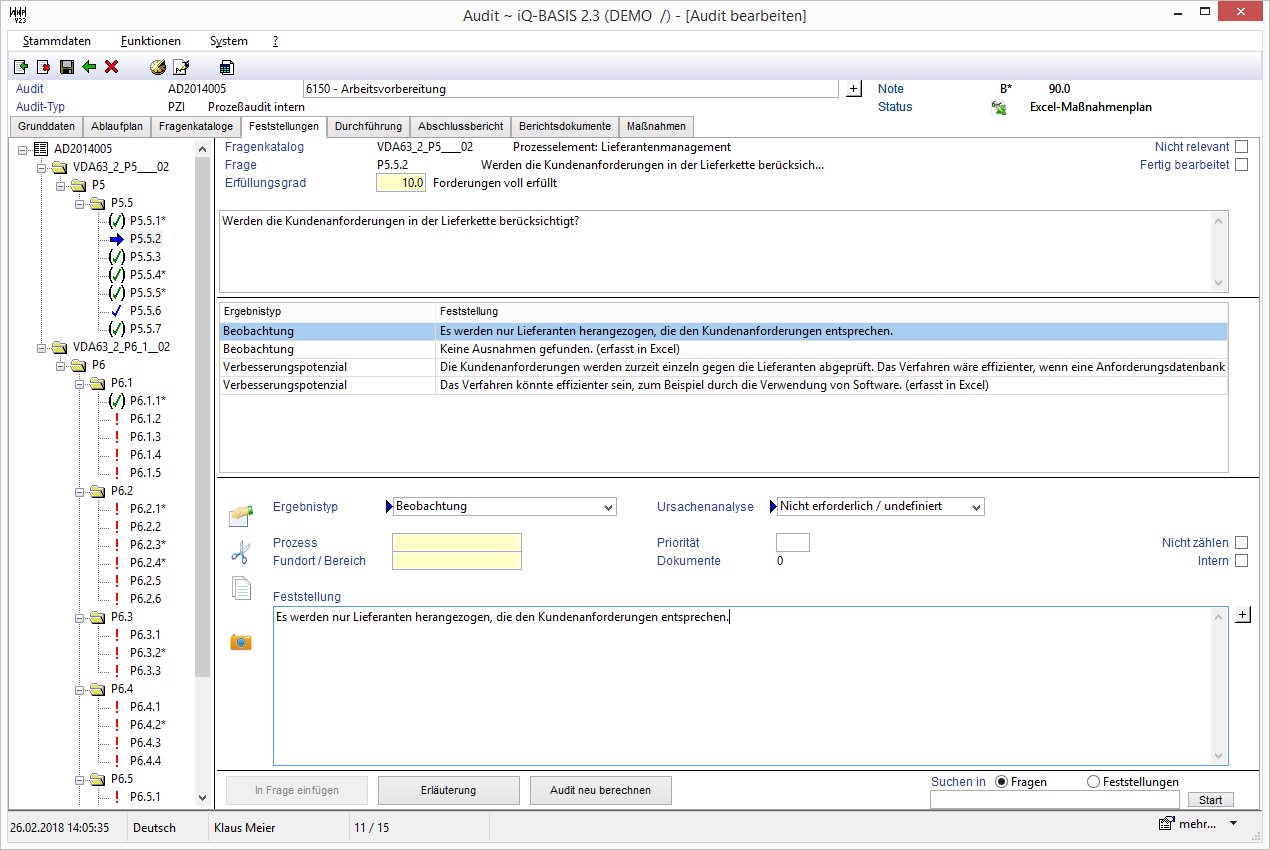Select tree item P5.5.7

pyautogui.click(x=146, y=329)
